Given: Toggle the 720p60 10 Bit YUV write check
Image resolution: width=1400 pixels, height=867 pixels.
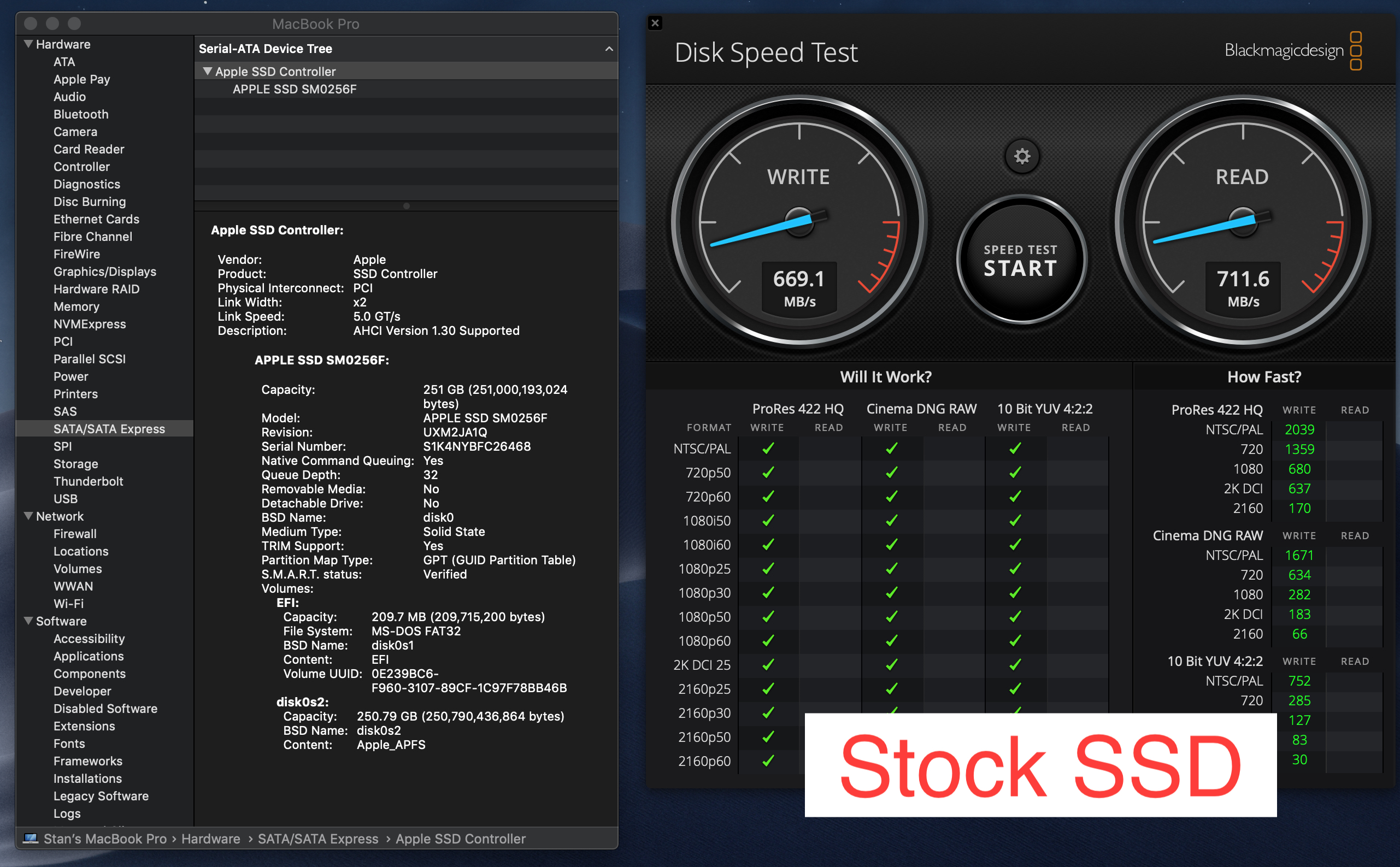Looking at the screenshot, I should point(1013,497).
